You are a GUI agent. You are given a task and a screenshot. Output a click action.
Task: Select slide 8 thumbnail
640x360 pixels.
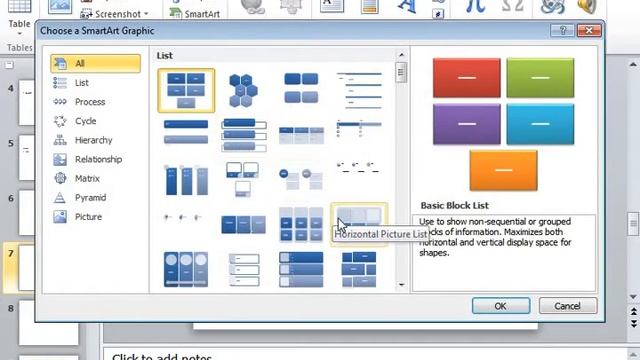point(48,323)
